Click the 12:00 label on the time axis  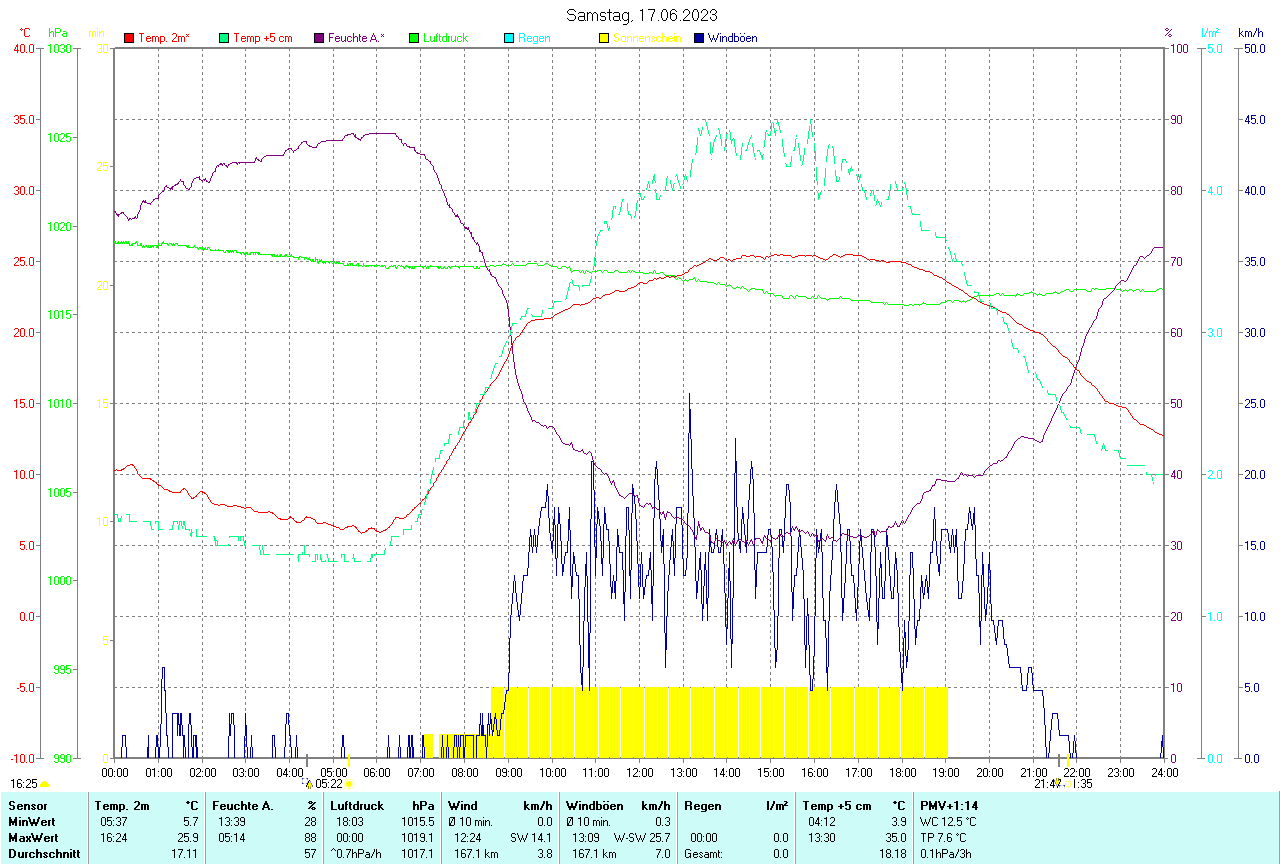coord(640,772)
